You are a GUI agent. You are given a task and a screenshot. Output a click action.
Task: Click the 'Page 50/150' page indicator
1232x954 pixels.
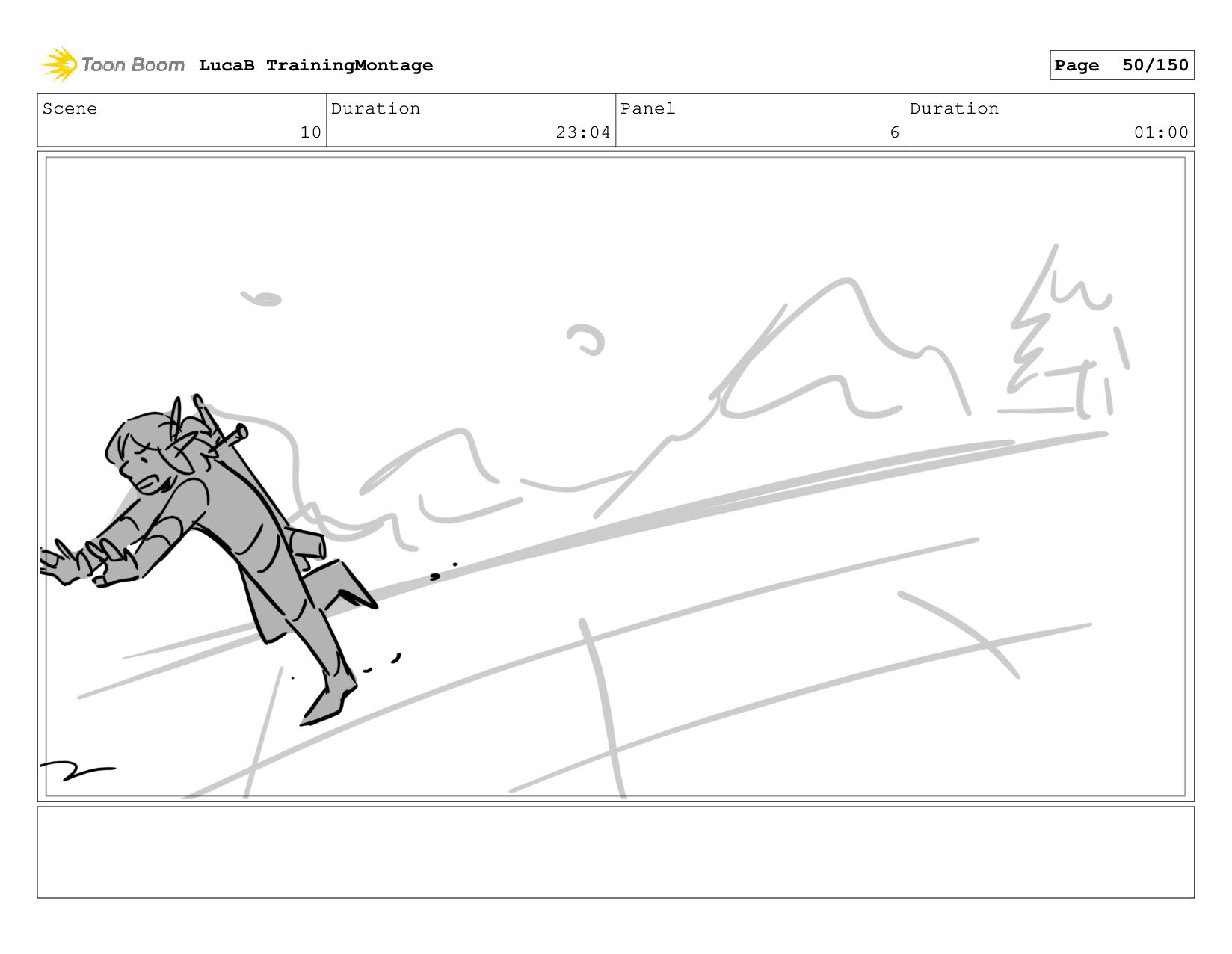[1121, 65]
